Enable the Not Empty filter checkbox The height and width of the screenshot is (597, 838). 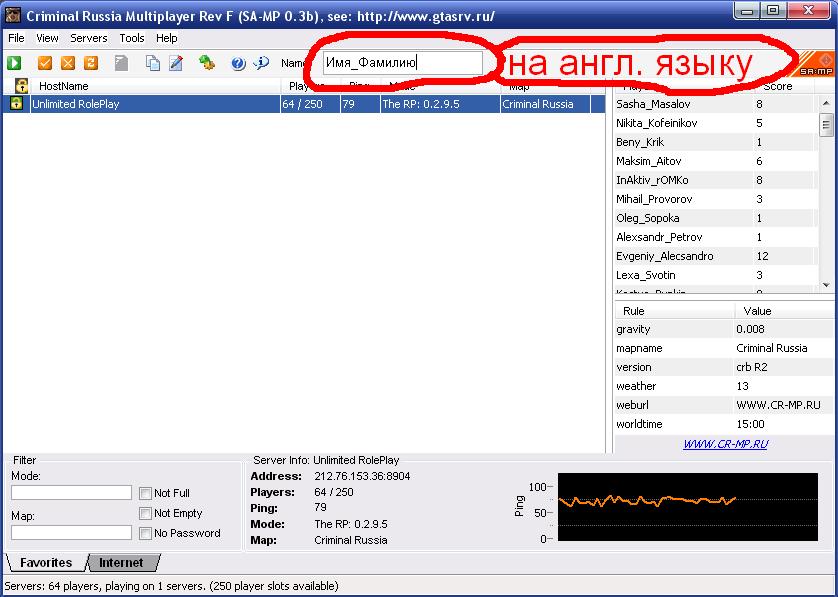point(145,513)
